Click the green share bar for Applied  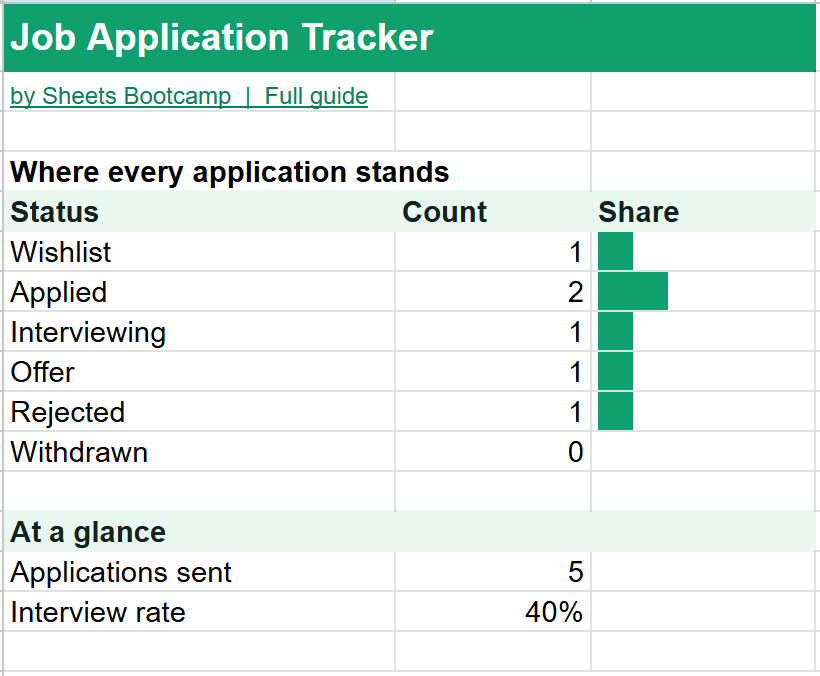633,291
